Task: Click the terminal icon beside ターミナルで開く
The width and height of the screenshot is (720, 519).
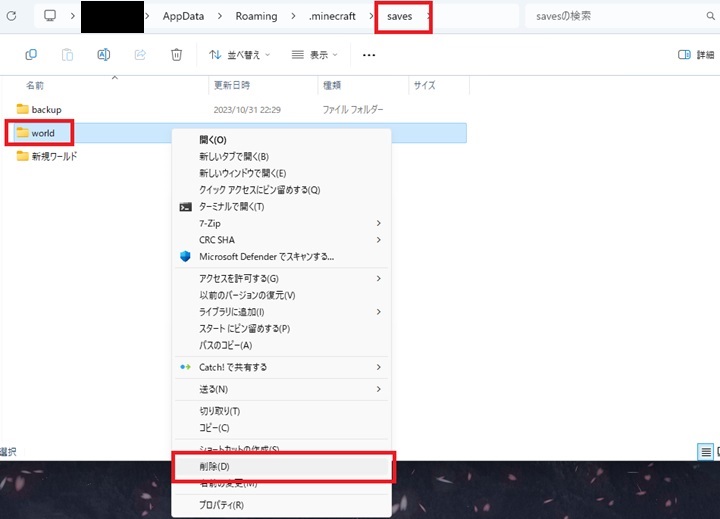Action: 186,207
